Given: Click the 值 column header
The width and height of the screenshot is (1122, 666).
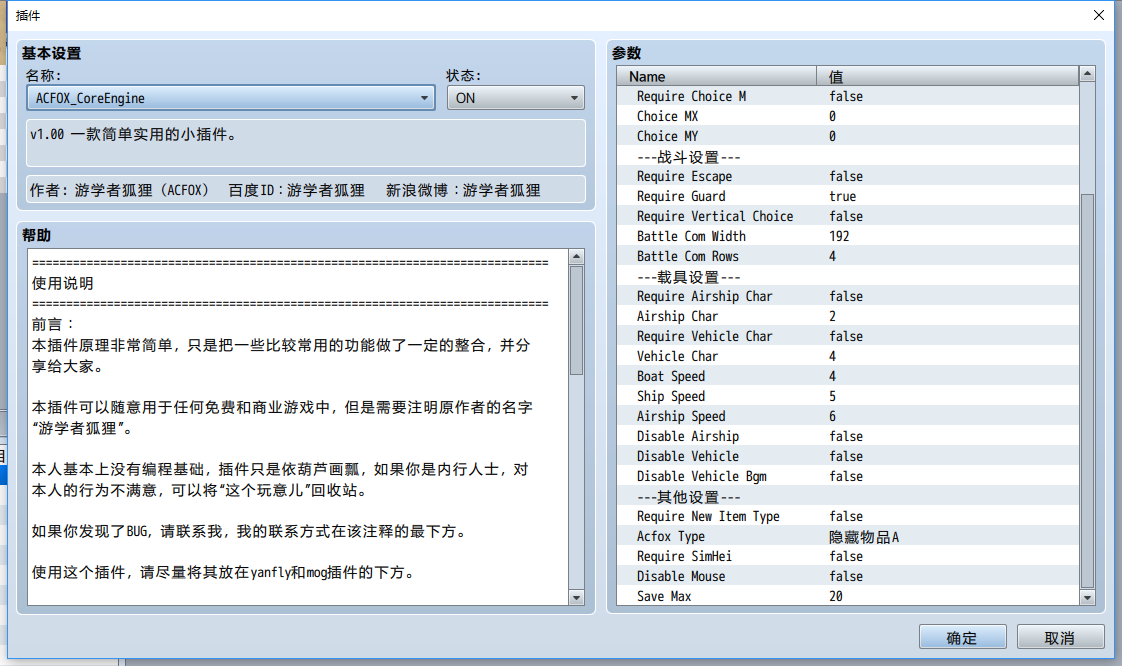Looking at the screenshot, I should click(x=947, y=76).
